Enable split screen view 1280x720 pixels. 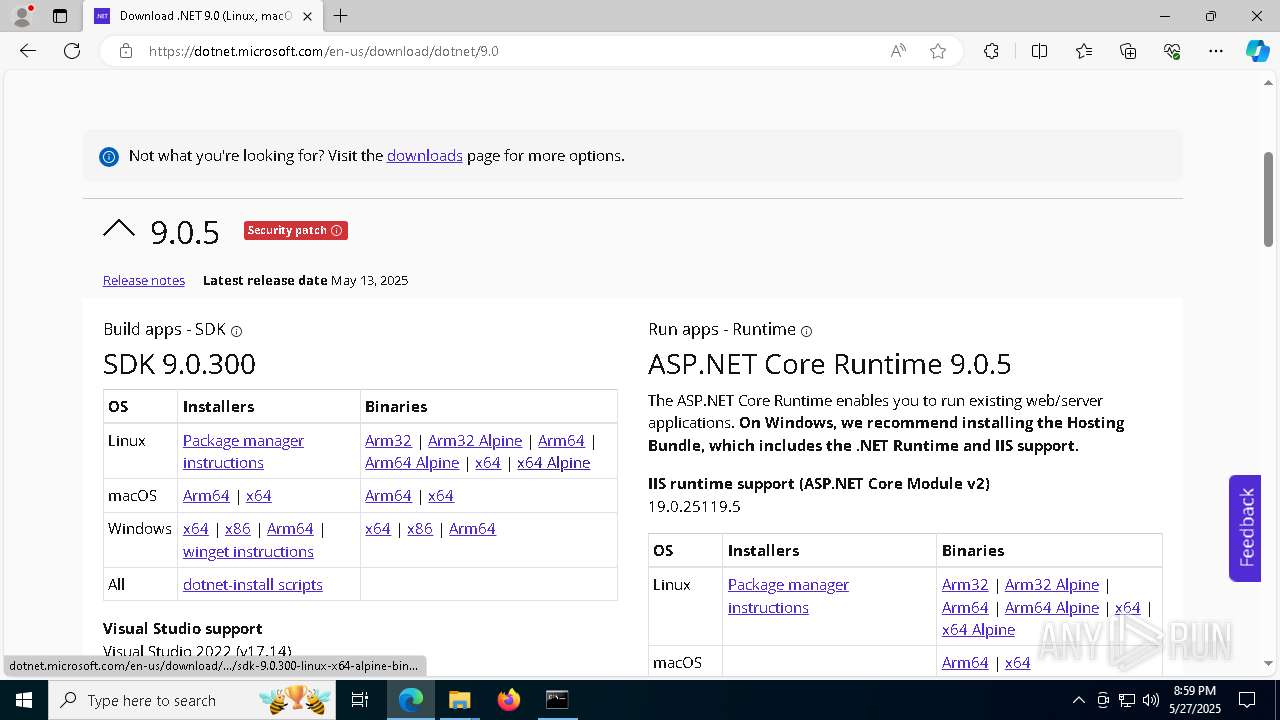click(x=1039, y=51)
